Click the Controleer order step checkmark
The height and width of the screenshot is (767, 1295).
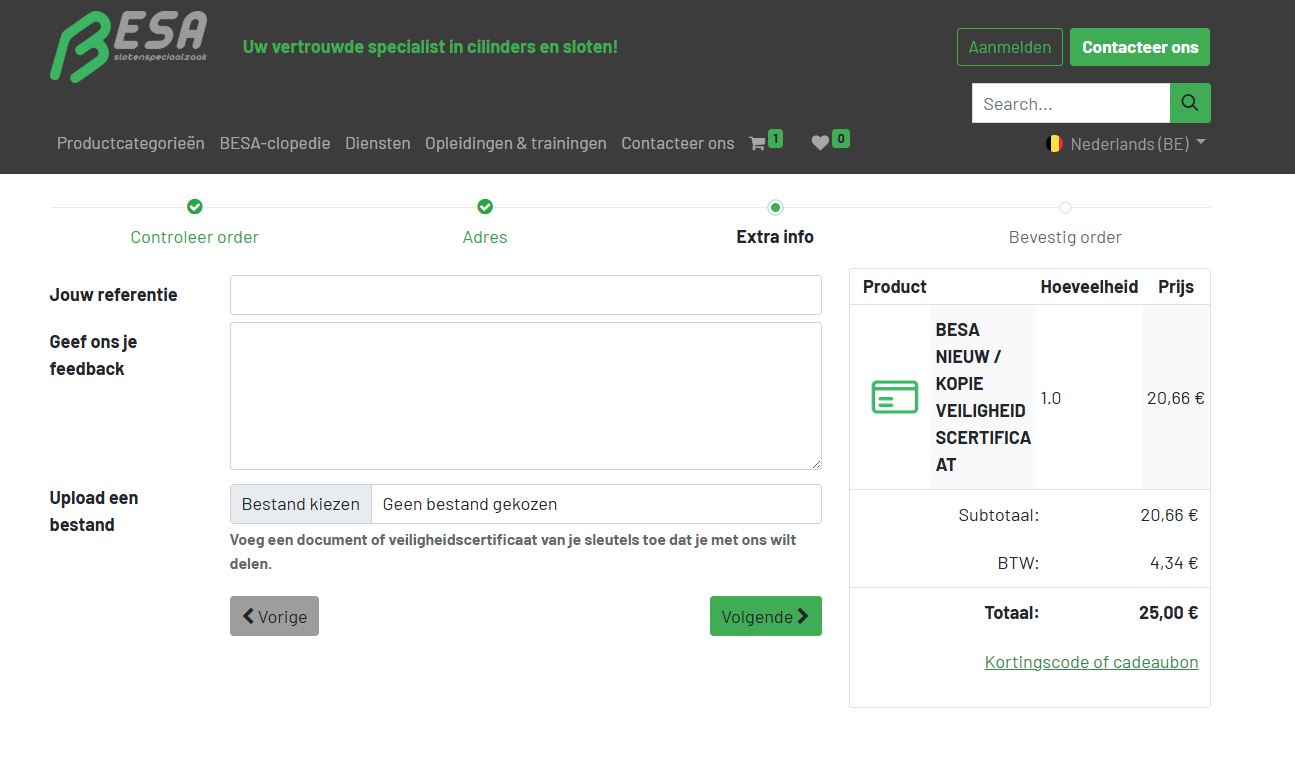coord(195,207)
